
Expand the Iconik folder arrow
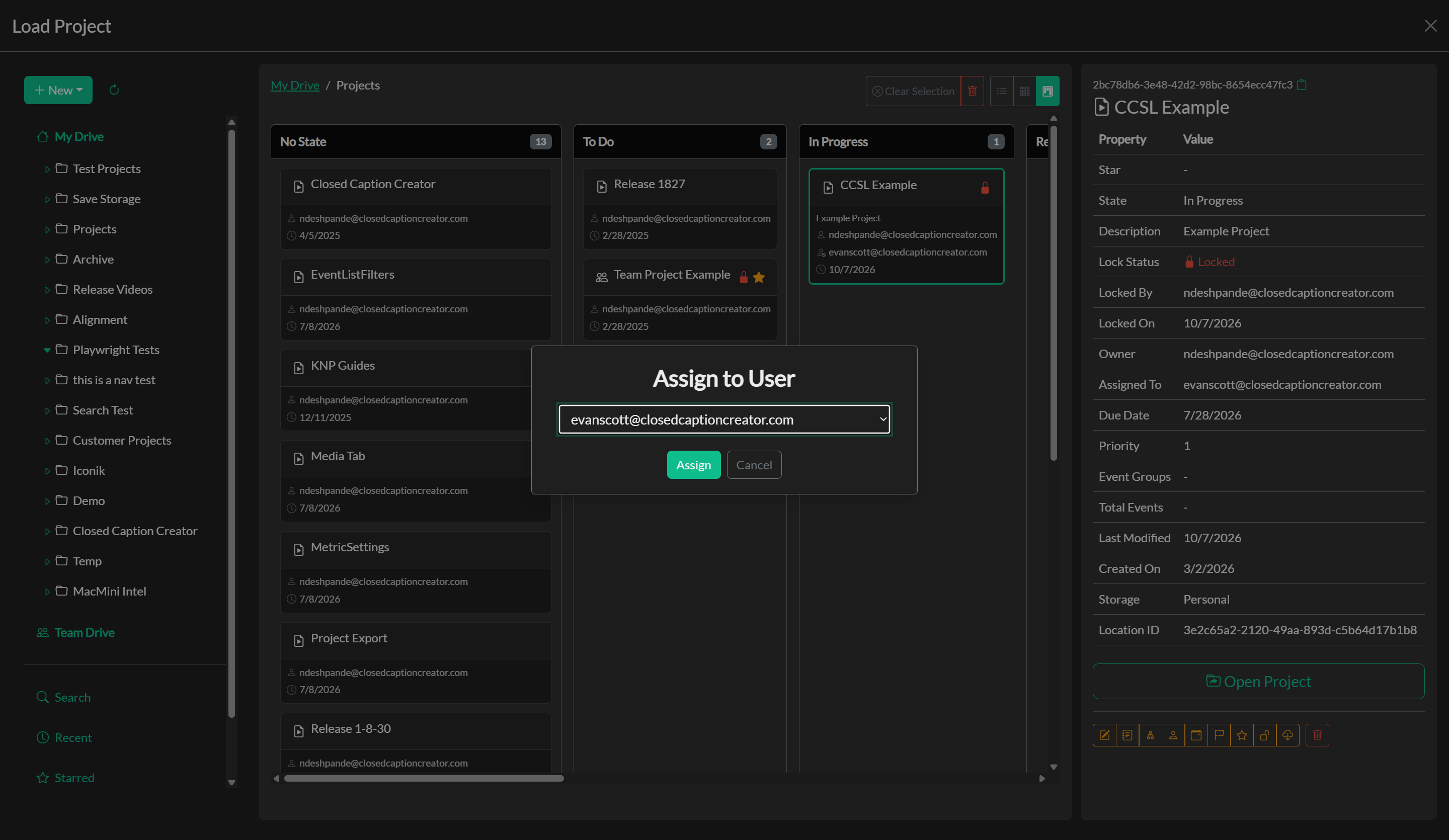pos(47,471)
